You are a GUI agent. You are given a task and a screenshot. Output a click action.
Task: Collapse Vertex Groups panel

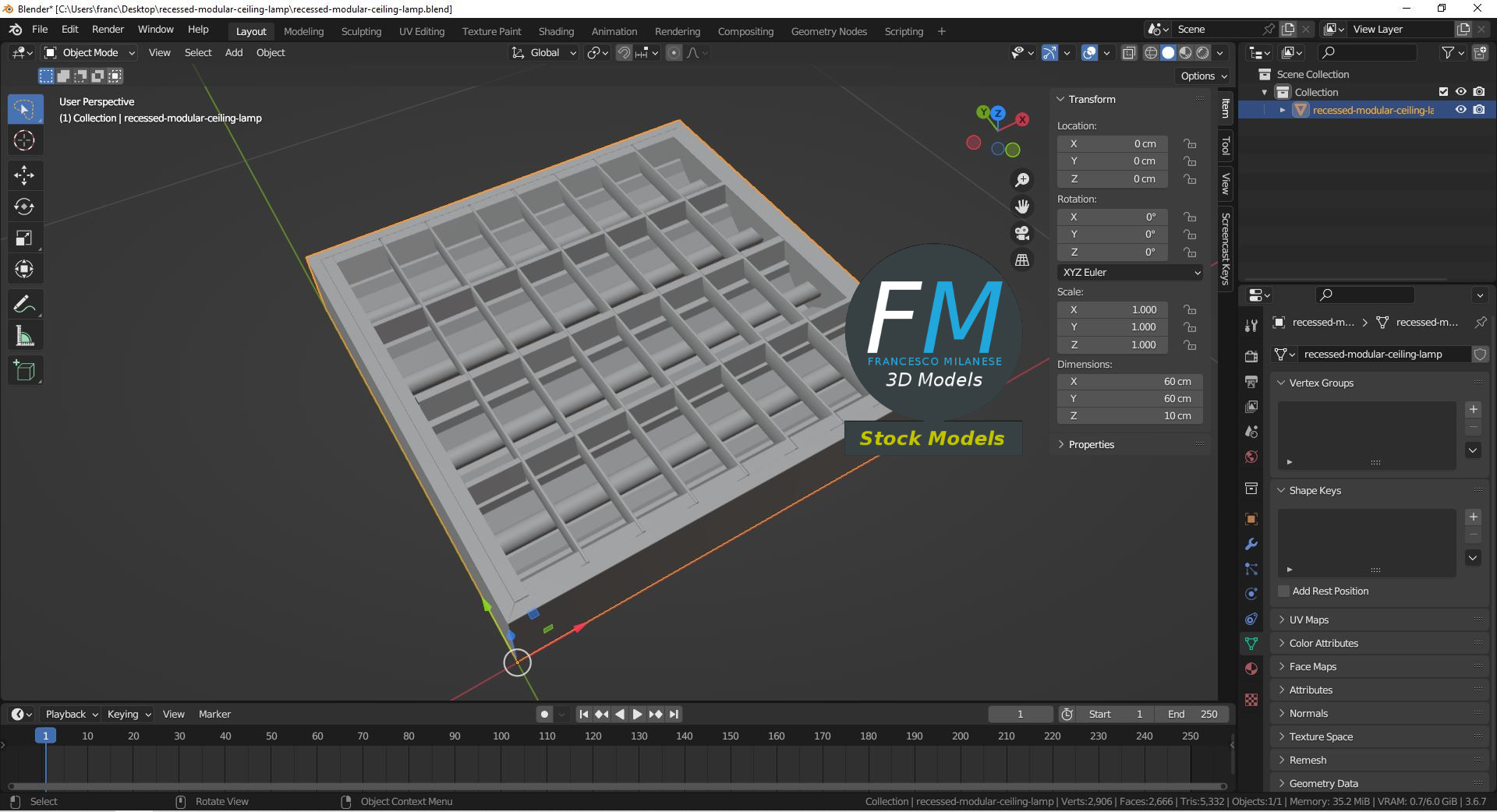1321,383
